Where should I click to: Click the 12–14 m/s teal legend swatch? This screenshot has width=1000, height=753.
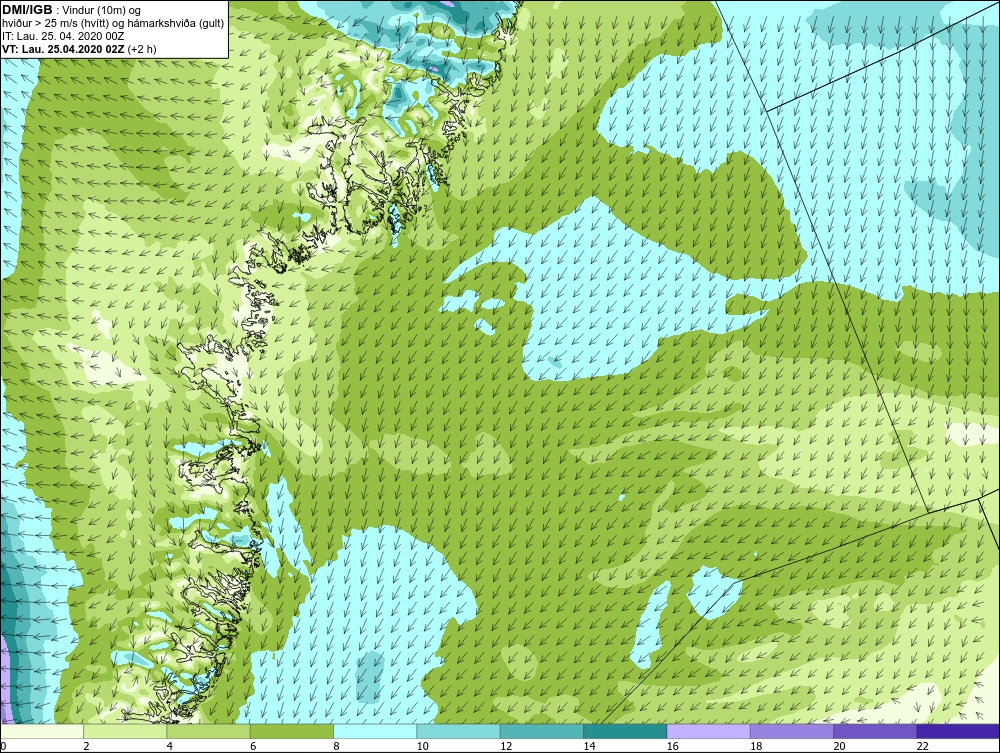pos(541,731)
